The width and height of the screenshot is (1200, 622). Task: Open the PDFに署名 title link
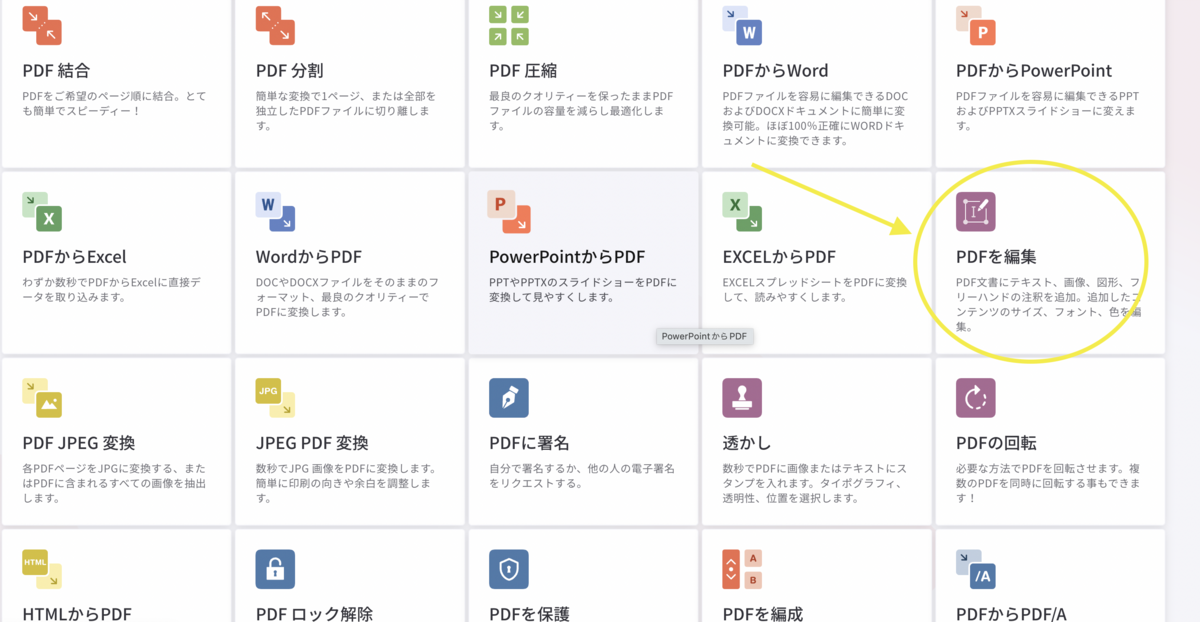[x=529, y=443]
